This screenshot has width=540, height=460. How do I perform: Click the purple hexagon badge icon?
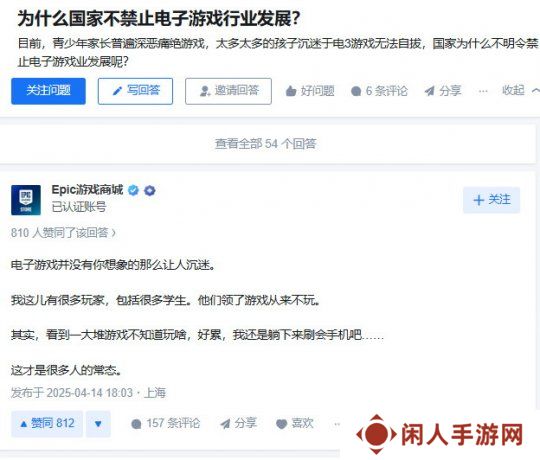149,190
